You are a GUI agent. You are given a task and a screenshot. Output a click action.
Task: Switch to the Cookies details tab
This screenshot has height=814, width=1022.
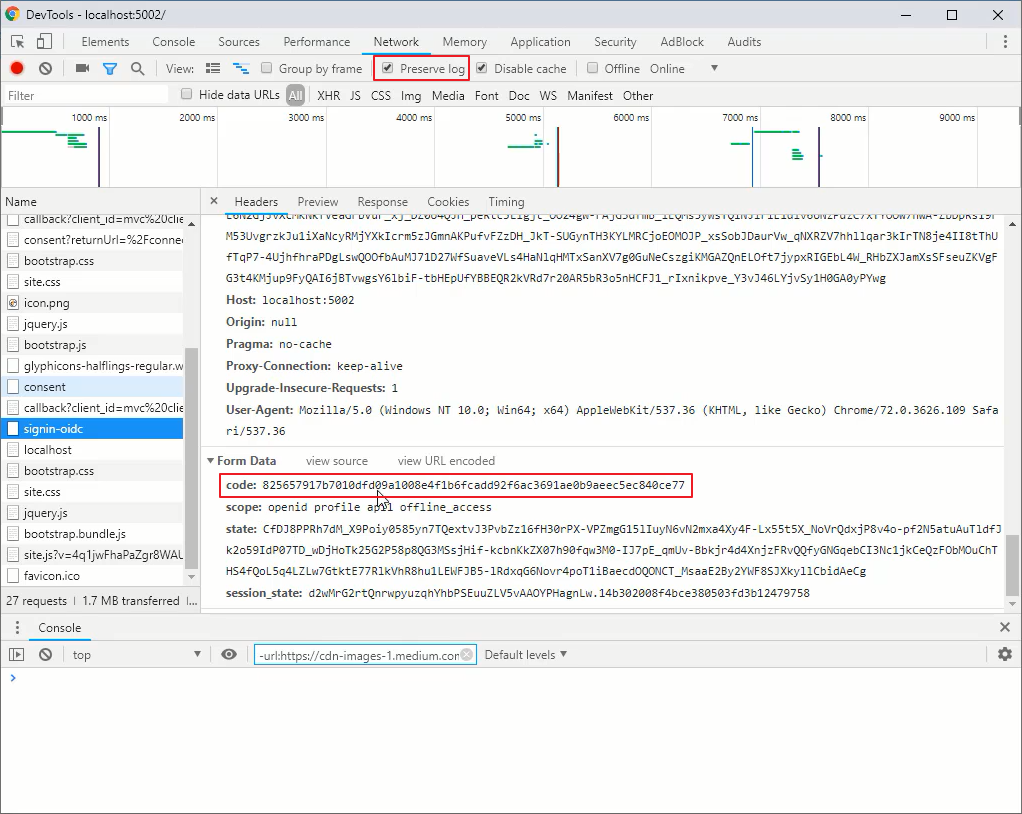tap(448, 201)
